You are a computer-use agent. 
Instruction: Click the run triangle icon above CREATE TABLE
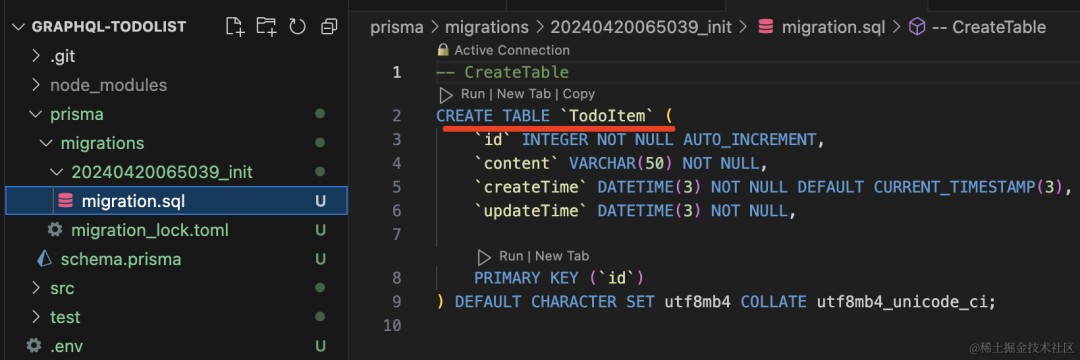click(446, 94)
